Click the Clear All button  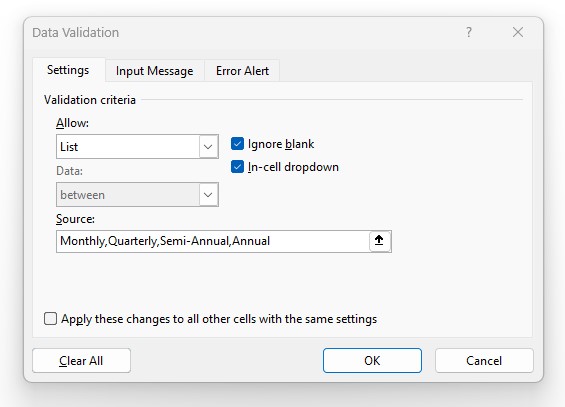[81, 361]
